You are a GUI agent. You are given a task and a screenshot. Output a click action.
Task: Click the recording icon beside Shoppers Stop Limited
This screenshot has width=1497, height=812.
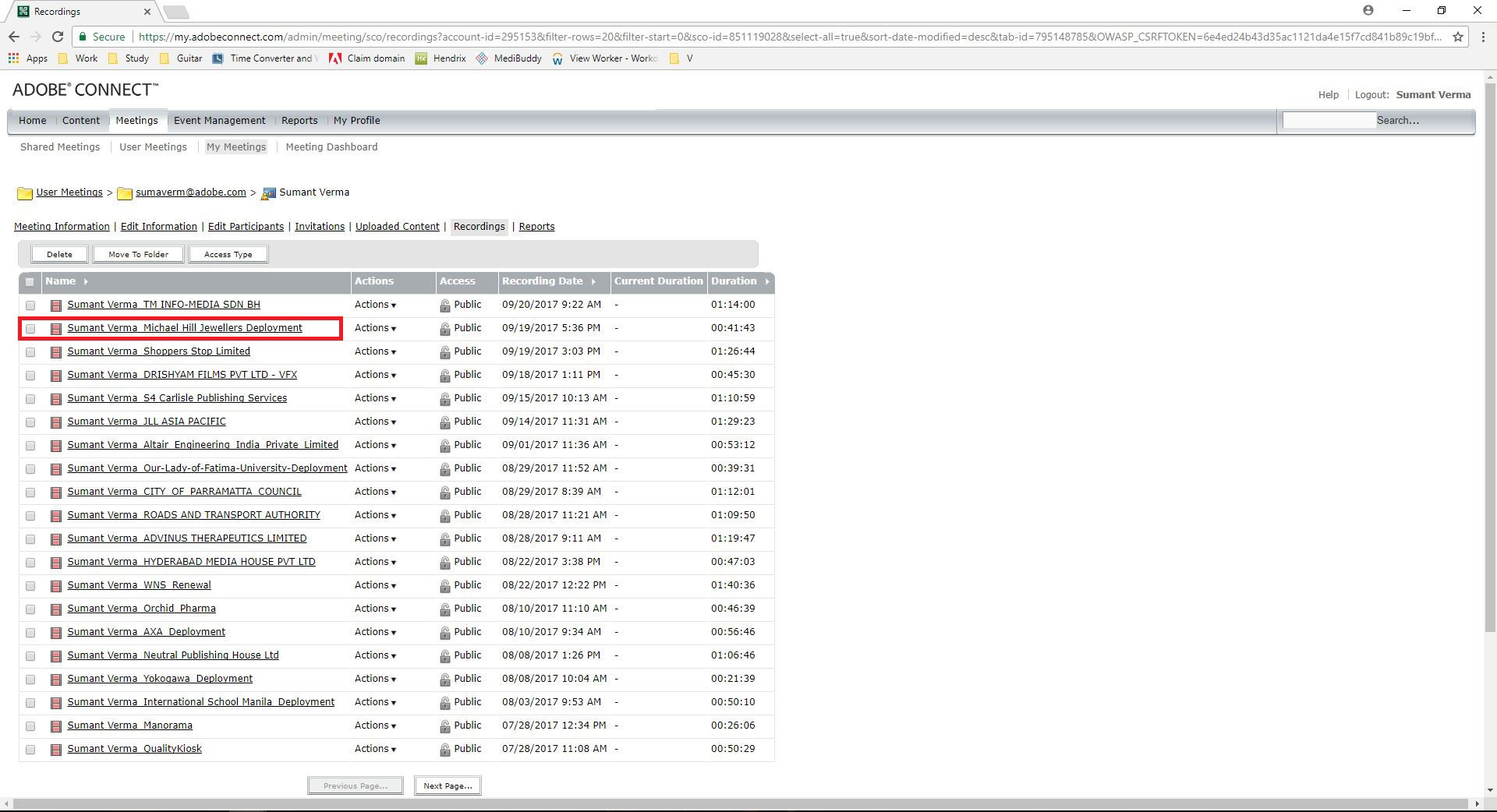tap(56, 352)
